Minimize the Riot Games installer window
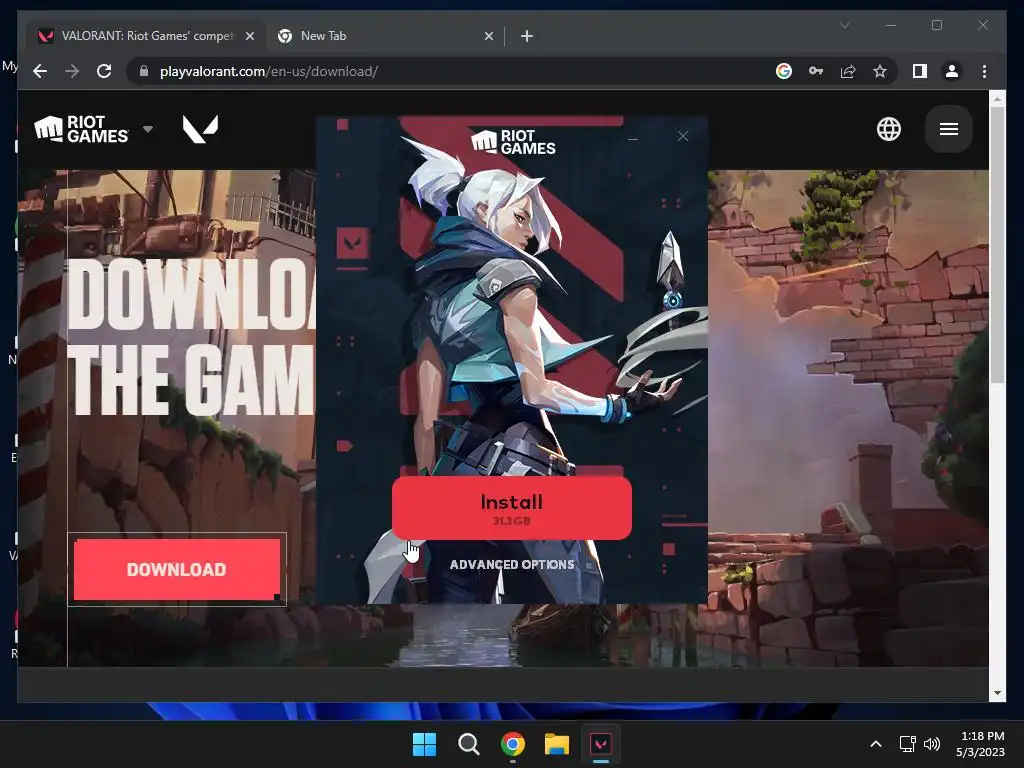 pyautogui.click(x=632, y=138)
